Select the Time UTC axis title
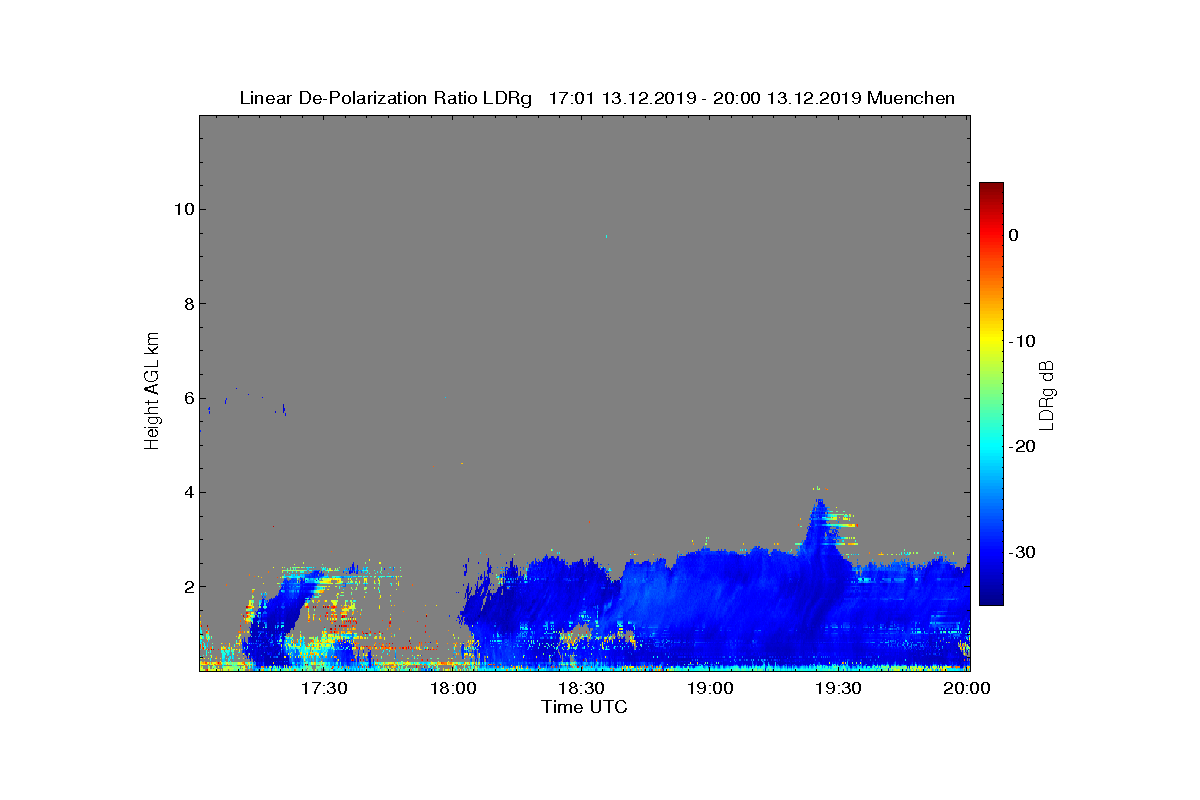Screen dimensions: 1200x800 (x=585, y=707)
